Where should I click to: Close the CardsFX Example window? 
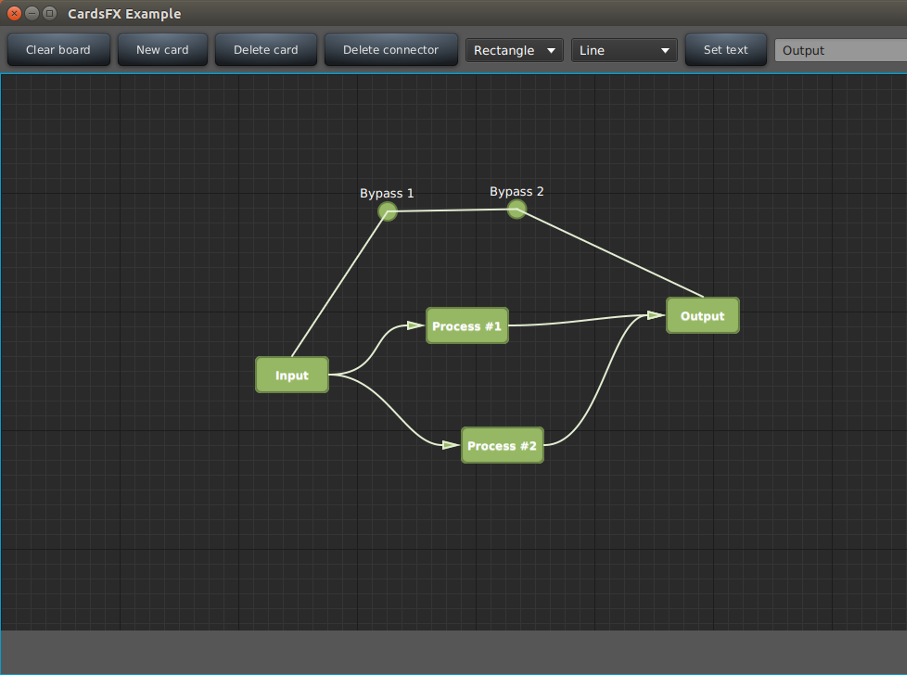(14, 13)
